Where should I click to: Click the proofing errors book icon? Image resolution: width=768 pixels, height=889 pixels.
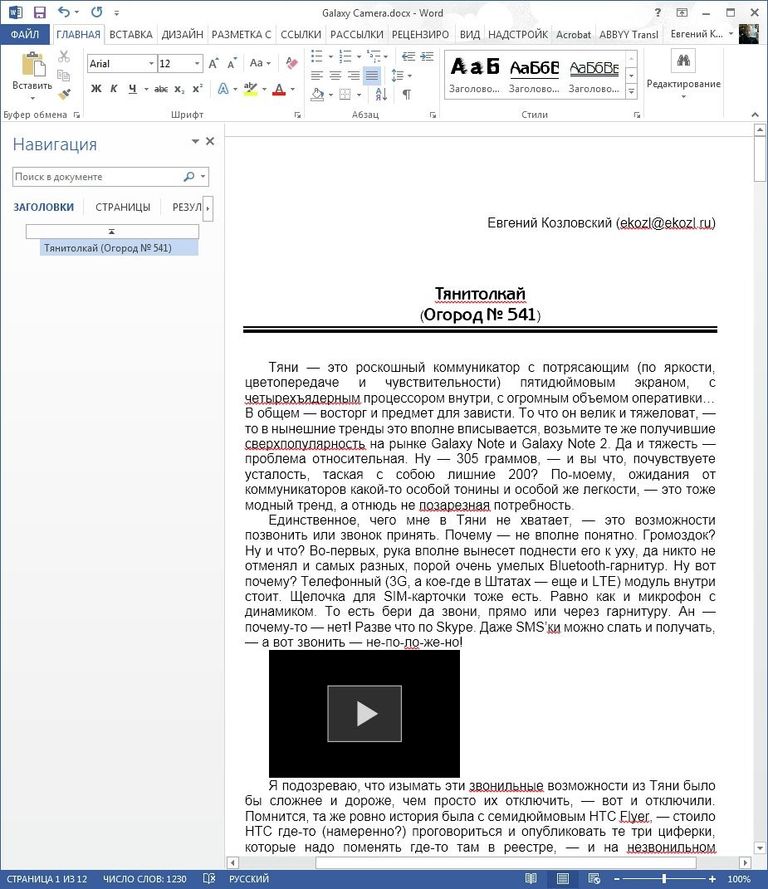(x=209, y=879)
